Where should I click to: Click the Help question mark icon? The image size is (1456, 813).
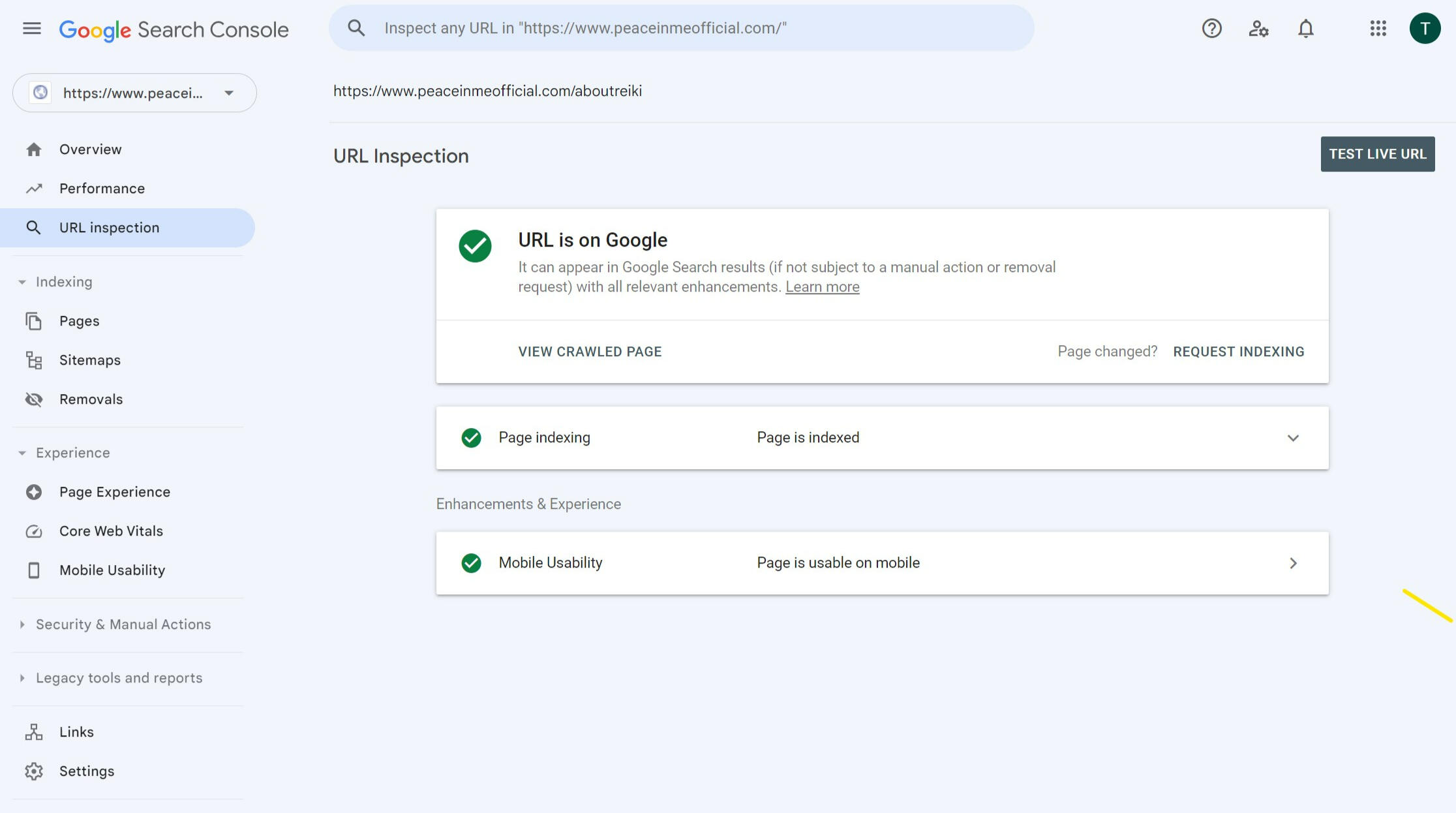coord(1211,29)
